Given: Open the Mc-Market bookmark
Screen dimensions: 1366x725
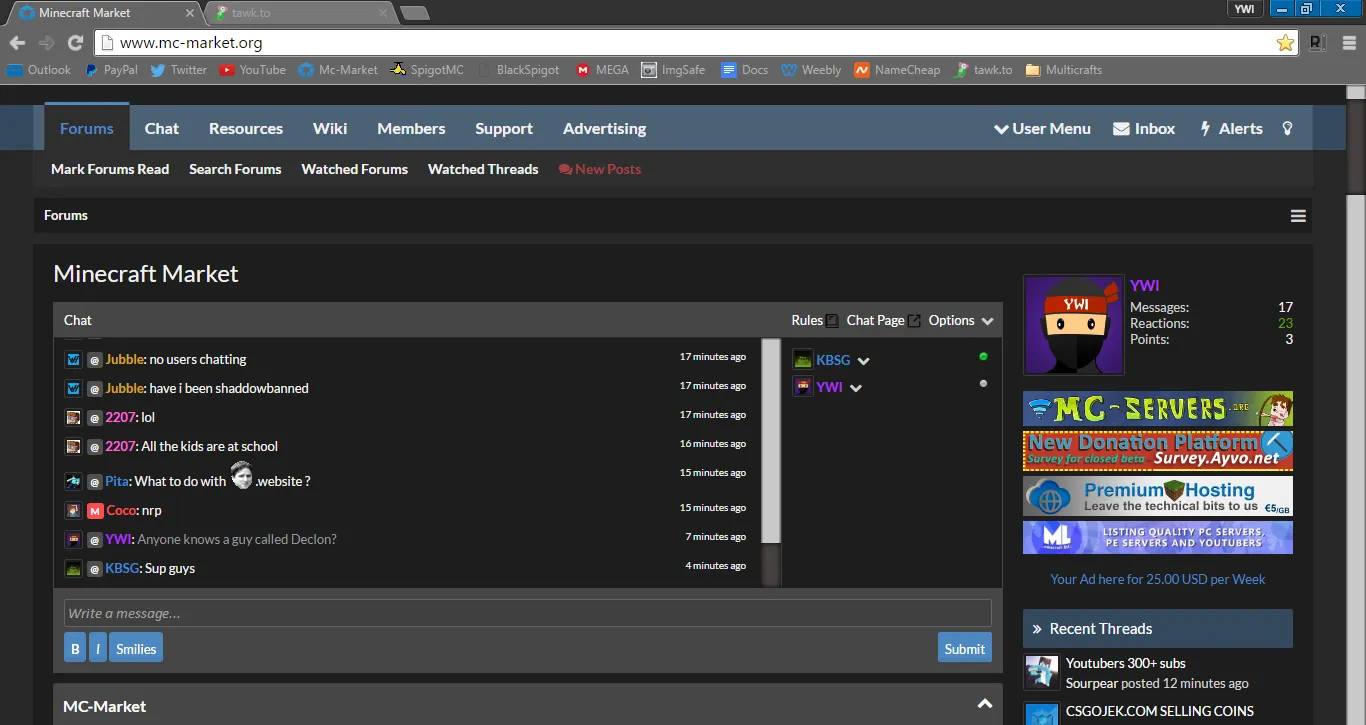Looking at the screenshot, I should pos(338,70).
